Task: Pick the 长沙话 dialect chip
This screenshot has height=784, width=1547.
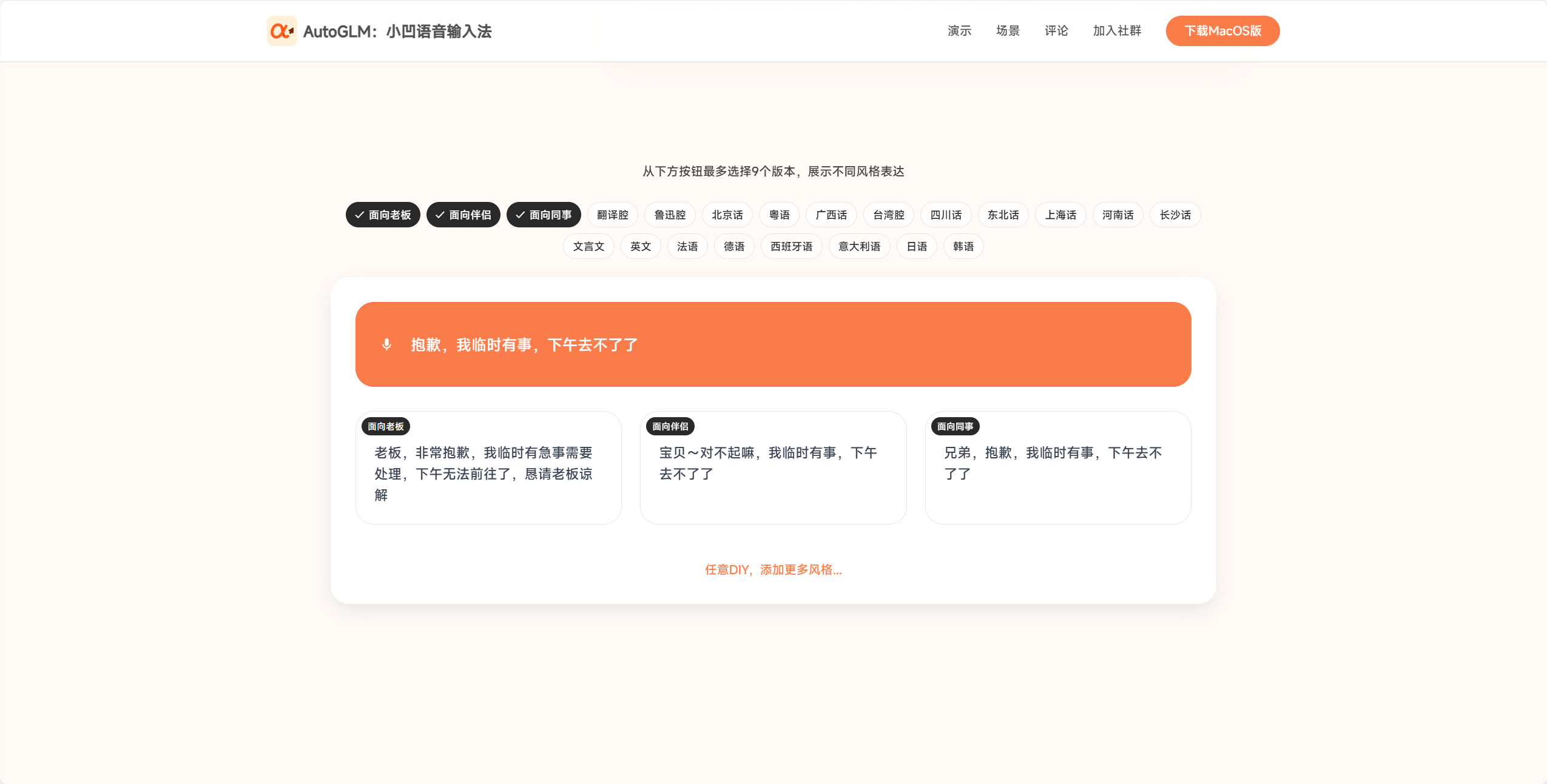Action: 1175,215
